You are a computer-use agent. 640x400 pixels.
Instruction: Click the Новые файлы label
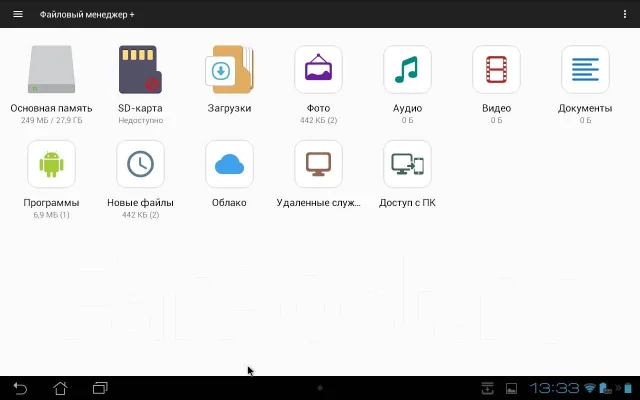pos(140,203)
